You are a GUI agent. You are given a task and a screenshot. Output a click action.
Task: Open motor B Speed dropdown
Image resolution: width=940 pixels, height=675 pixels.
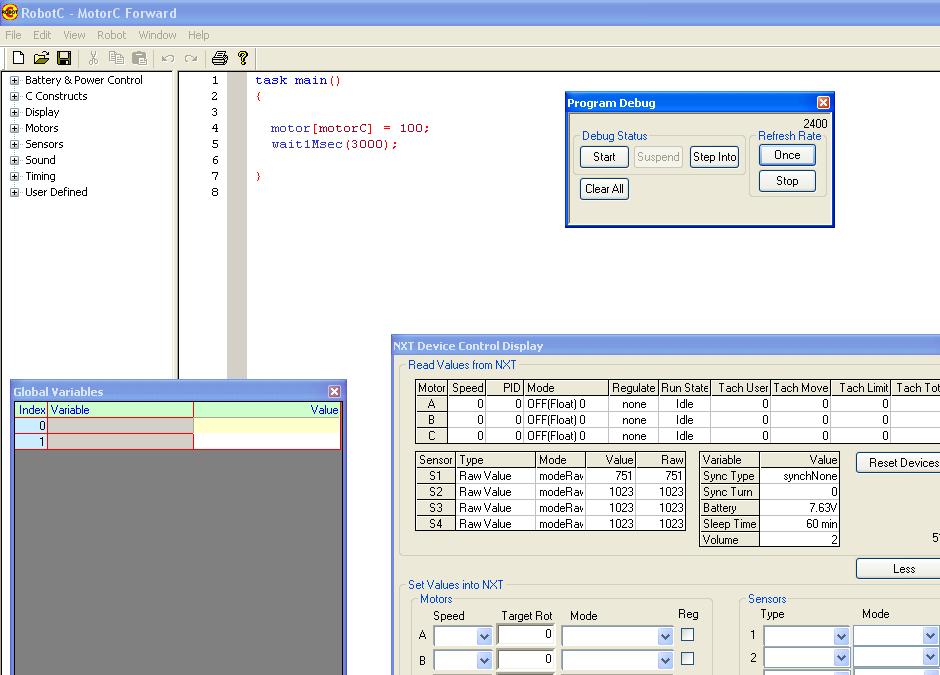tap(484, 660)
